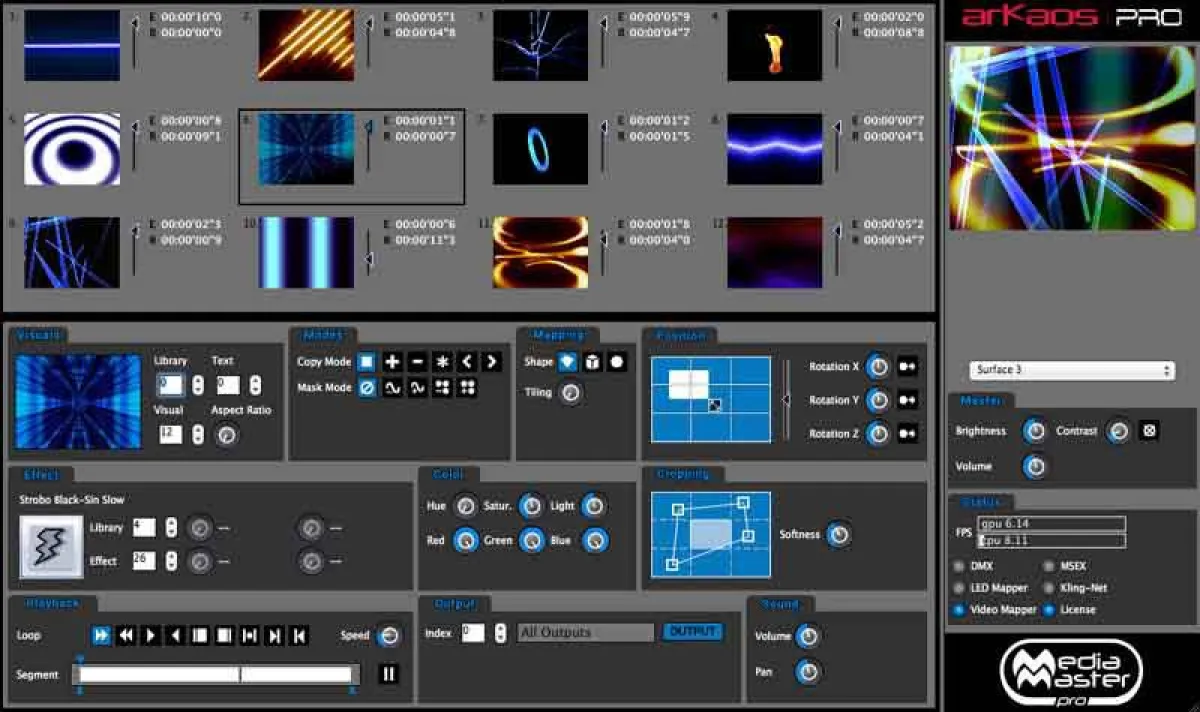
Task: Open the Surface 3 dropdown
Action: [1070, 369]
